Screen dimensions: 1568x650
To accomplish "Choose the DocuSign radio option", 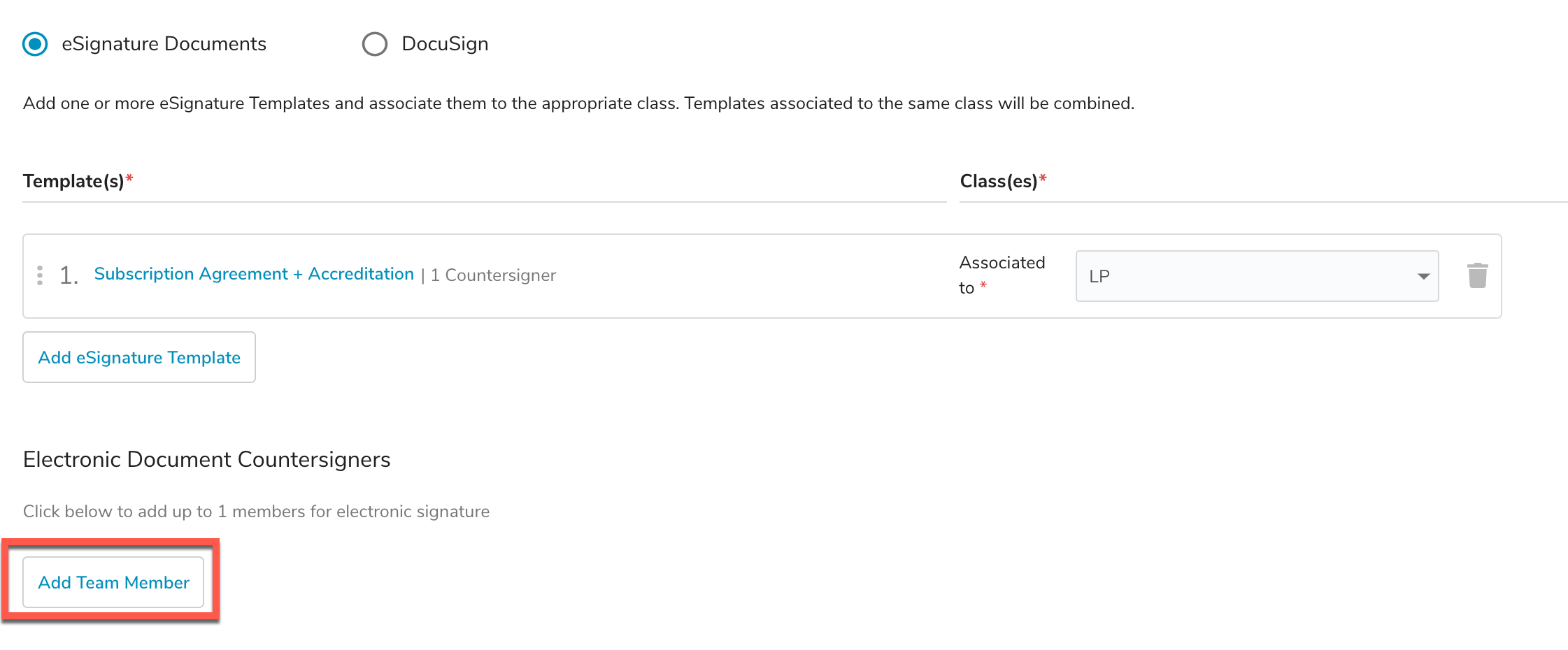I will [x=375, y=44].
